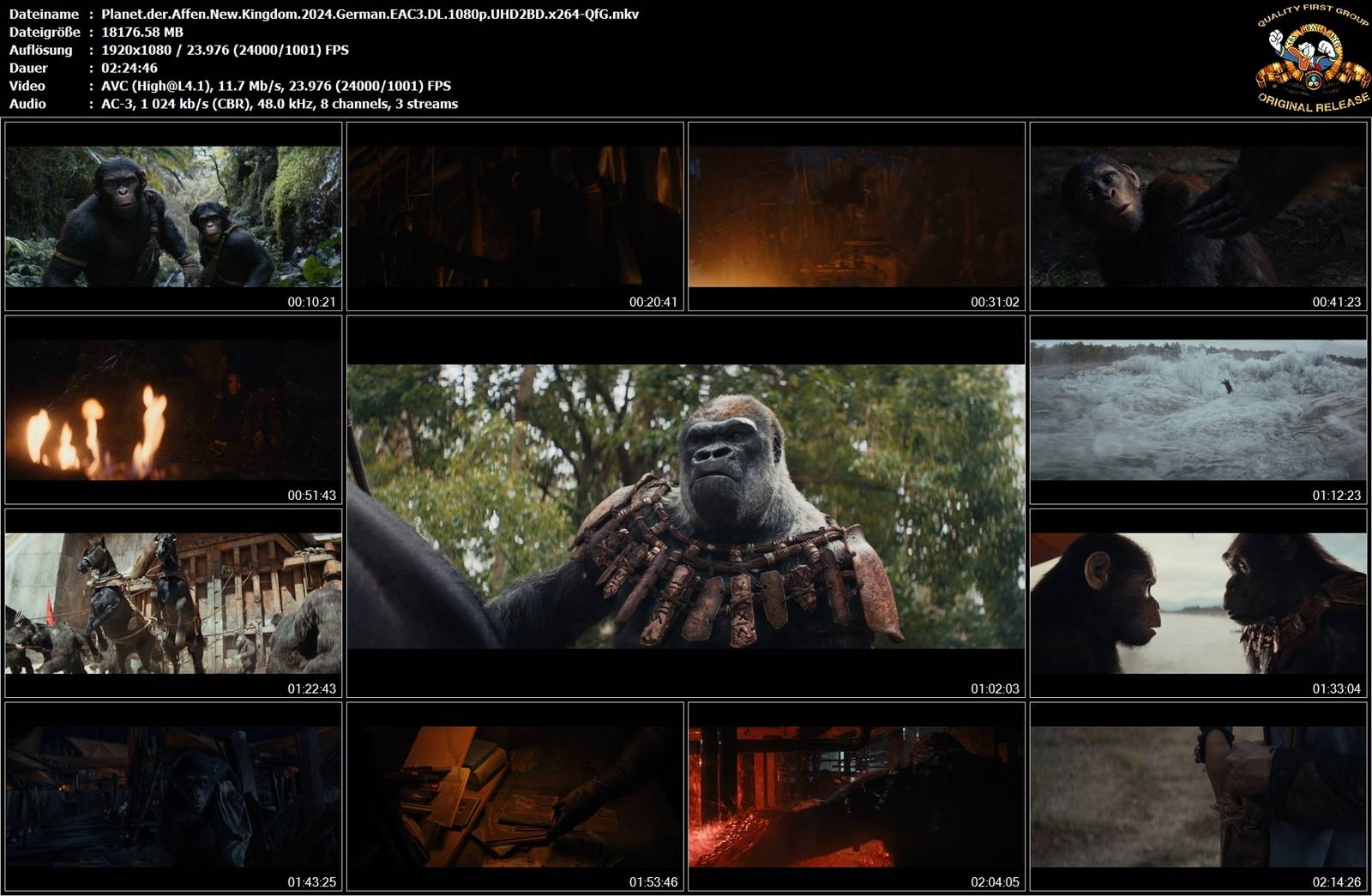
Task: Select the torch flames frame at 00:51:43
Action: 173,410
